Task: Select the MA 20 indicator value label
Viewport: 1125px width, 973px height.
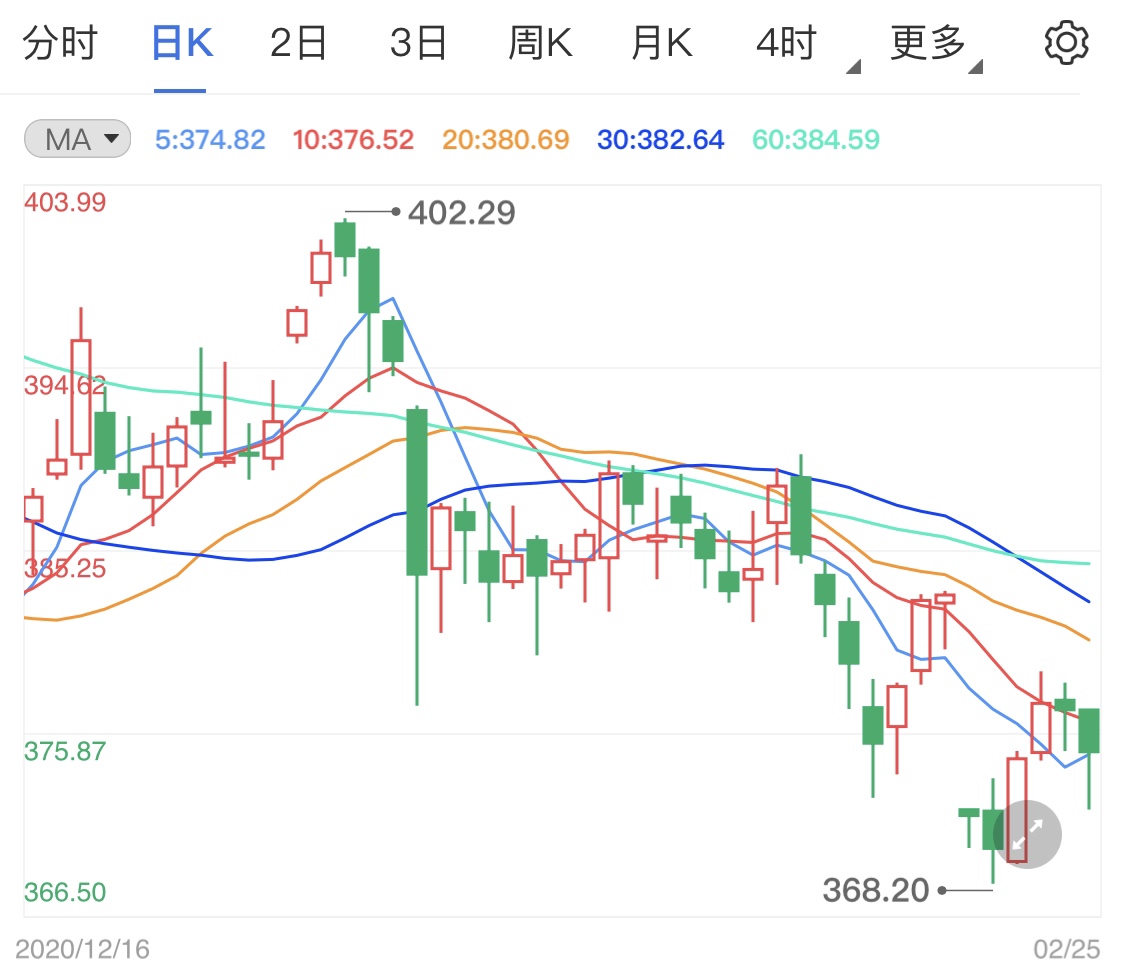Action: [505, 139]
